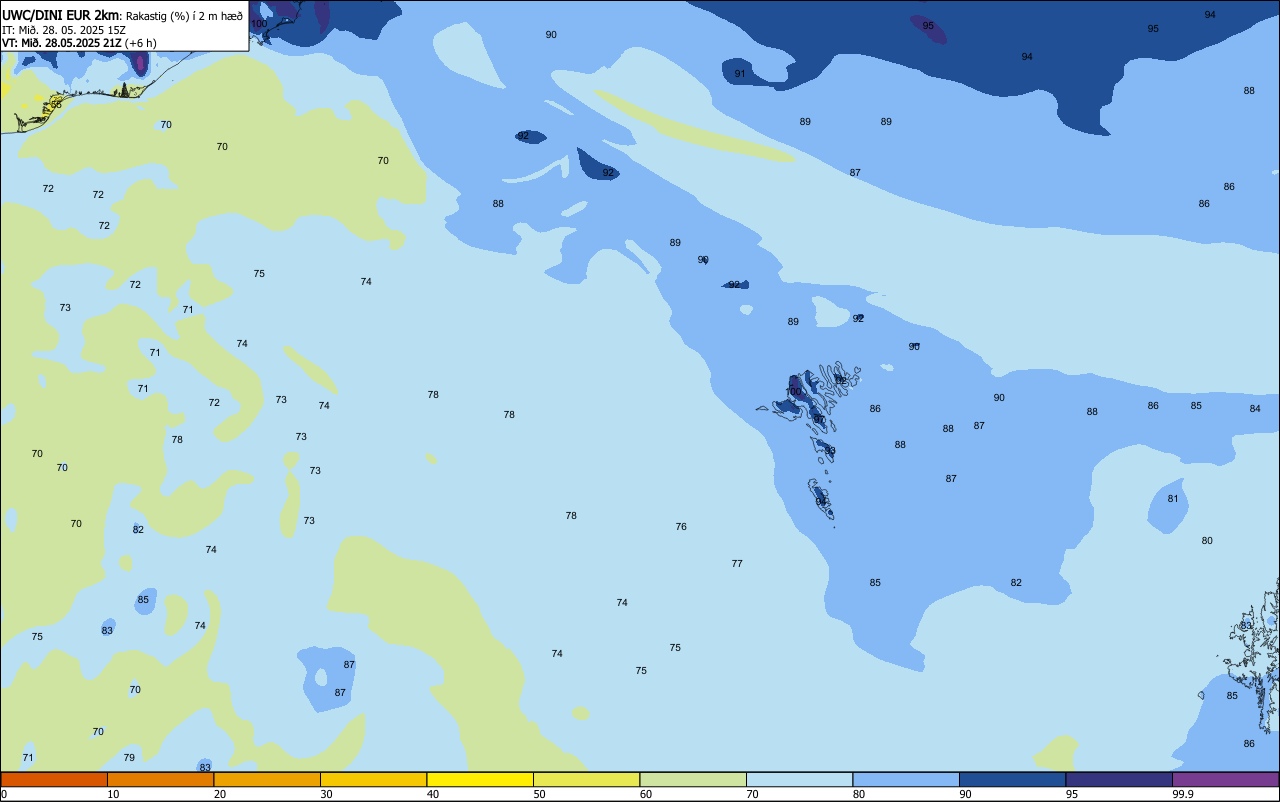The height and width of the screenshot is (802, 1280).
Task: Click the map humidity value "76"
Action: click(681, 527)
